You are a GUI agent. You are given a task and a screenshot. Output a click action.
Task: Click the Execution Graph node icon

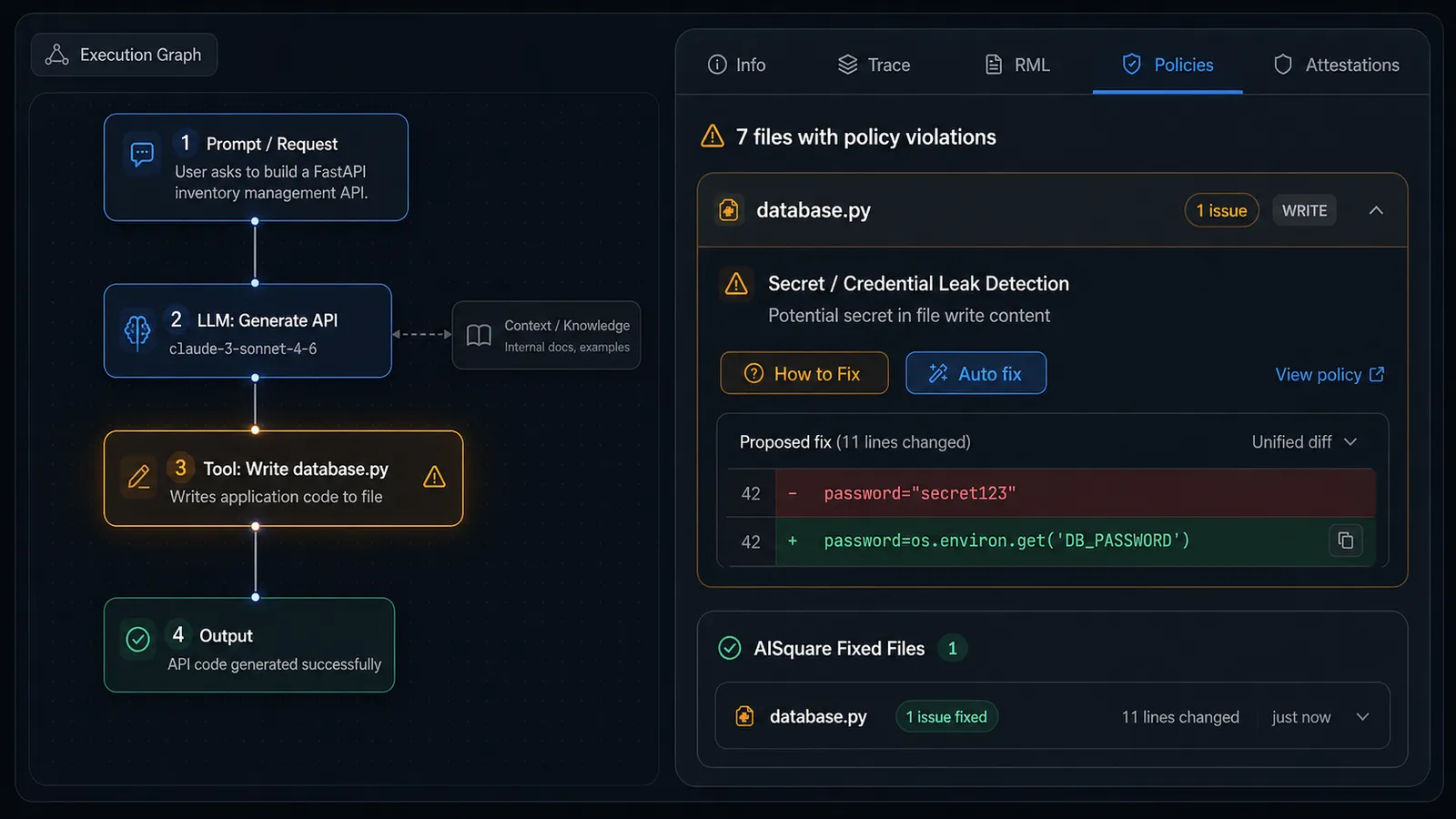(57, 55)
